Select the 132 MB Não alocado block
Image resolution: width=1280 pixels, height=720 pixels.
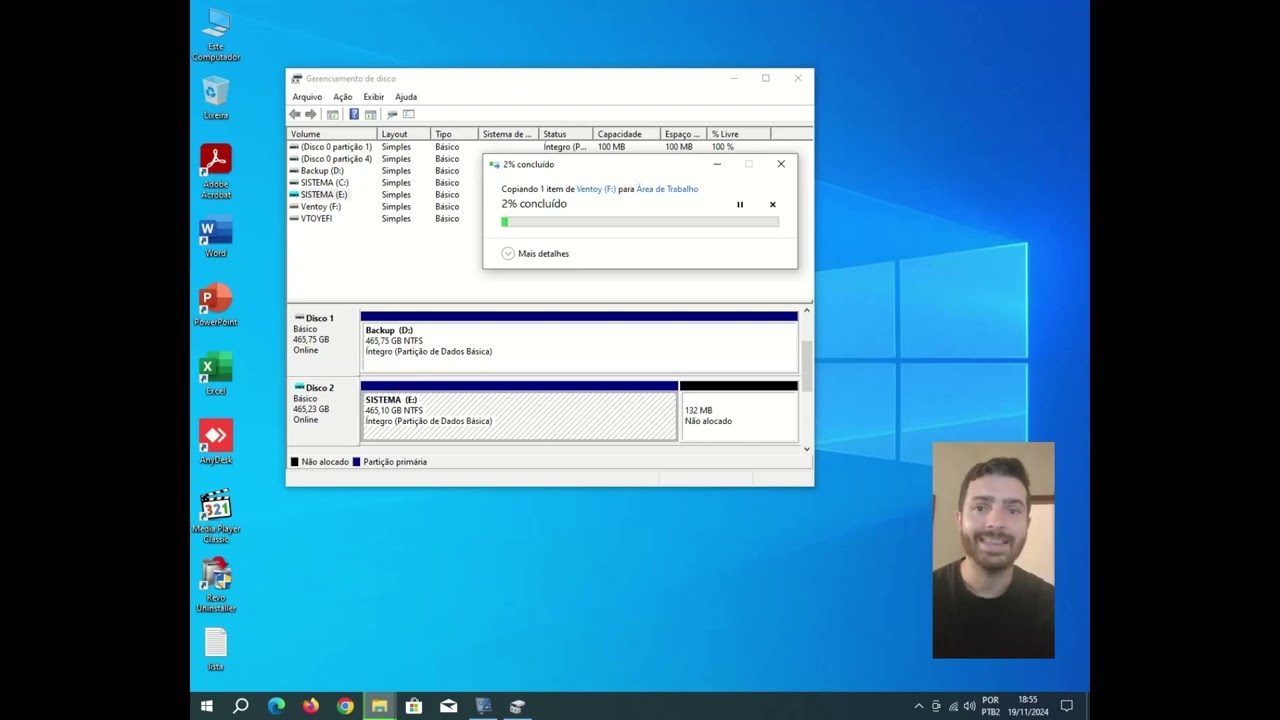tap(739, 411)
